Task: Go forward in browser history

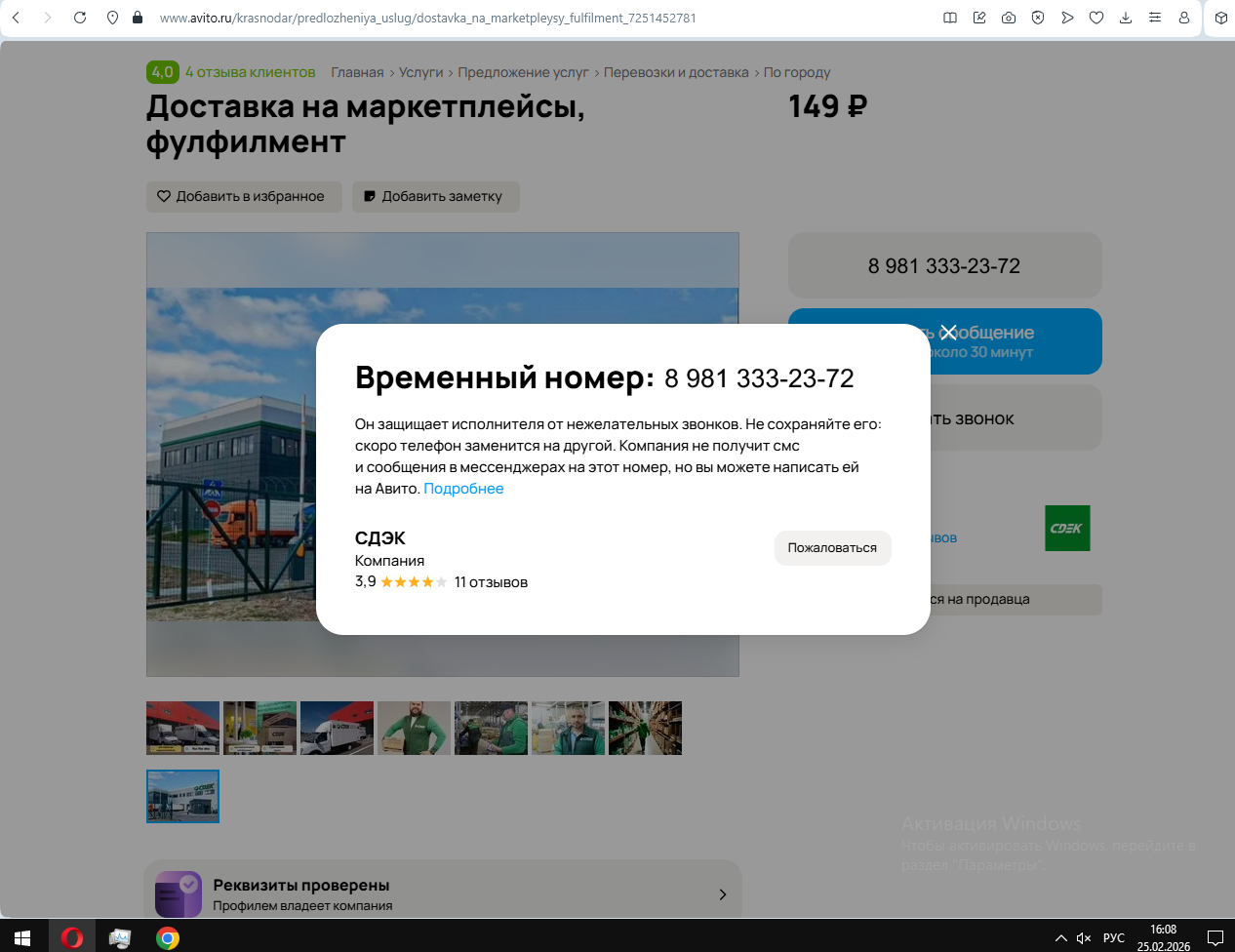Action: pos(48,18)
